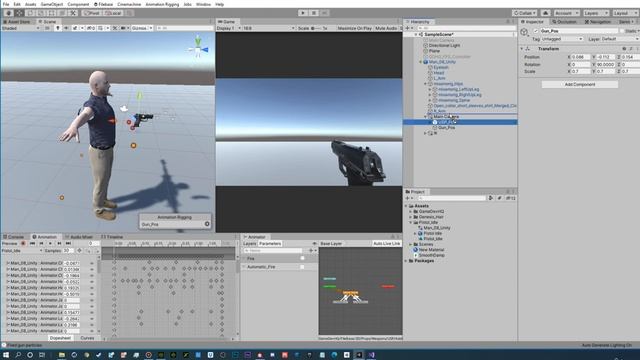Viewport: 640px width, 360px height.
Task: Click the Auto Live Link button
Action: [387, 244]
